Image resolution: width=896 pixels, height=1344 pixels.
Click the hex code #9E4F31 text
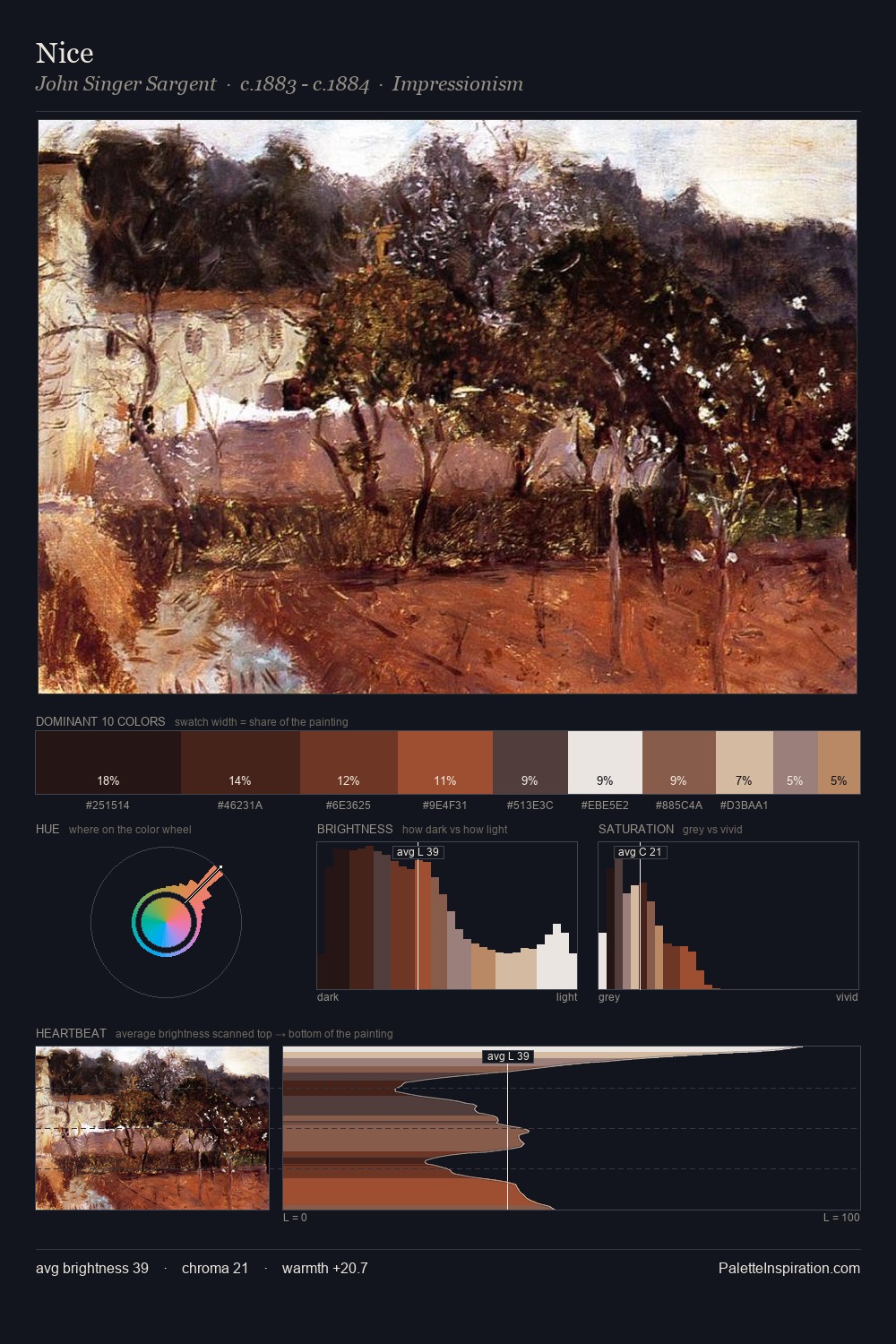point(445,805)
